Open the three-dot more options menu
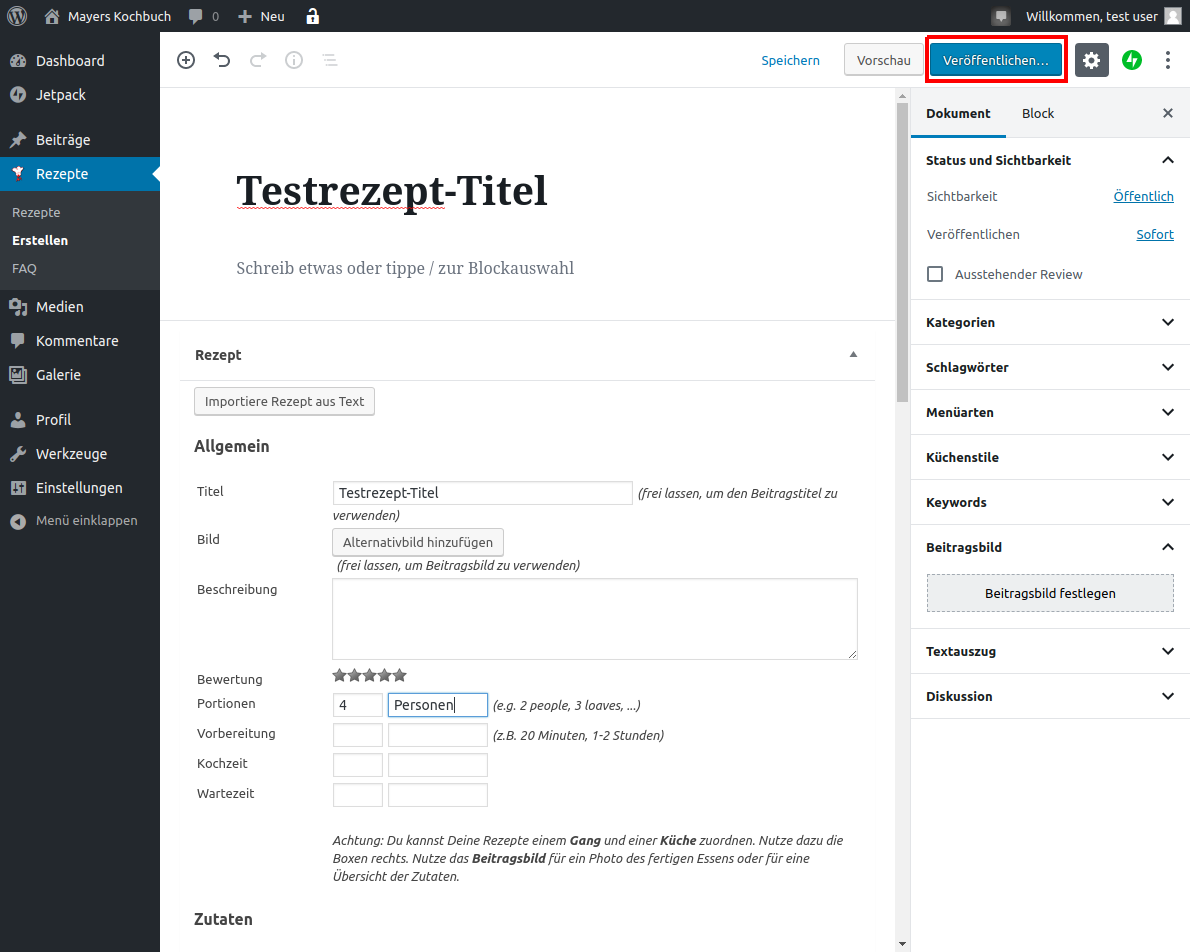1190x952 pixels. pos(1167,60)
